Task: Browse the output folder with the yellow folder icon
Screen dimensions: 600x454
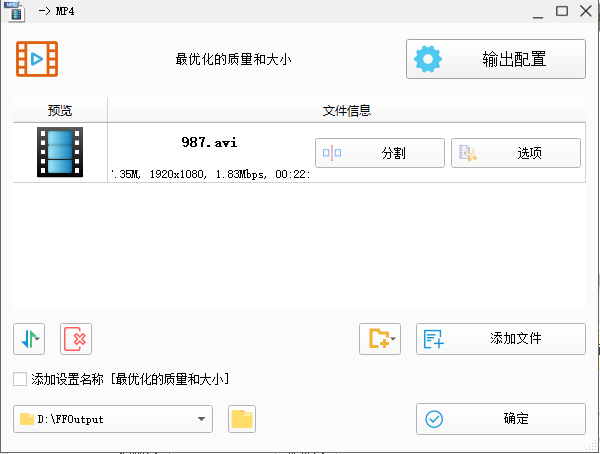Action: (242, 419)
